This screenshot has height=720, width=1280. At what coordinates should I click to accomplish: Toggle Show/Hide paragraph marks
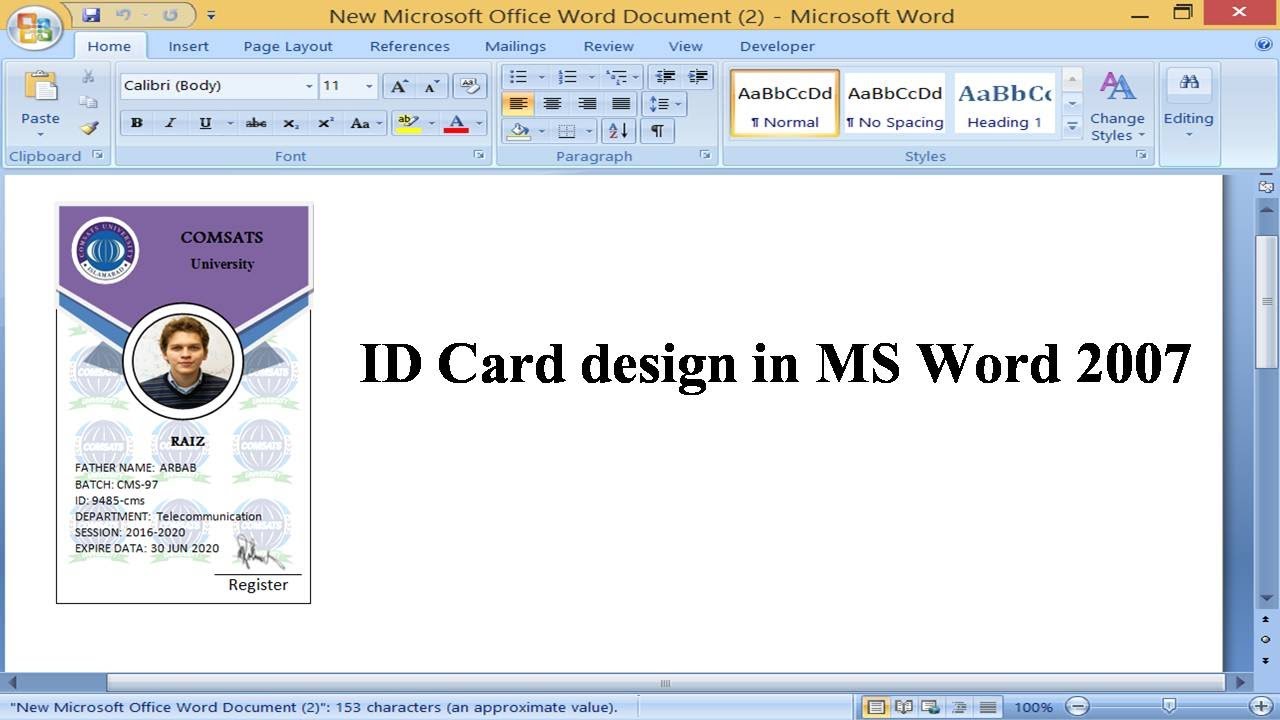(x=657, y=131)
